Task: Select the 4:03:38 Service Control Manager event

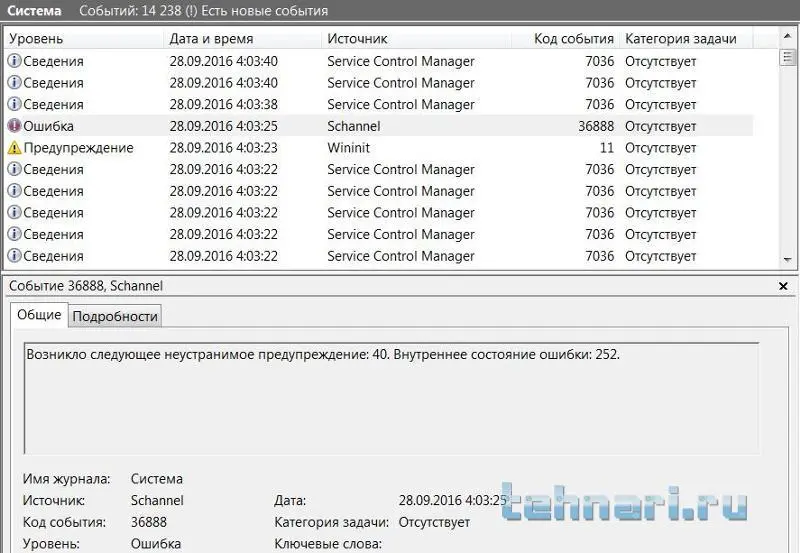Action: pyautogui.click(x=400, y=105)
